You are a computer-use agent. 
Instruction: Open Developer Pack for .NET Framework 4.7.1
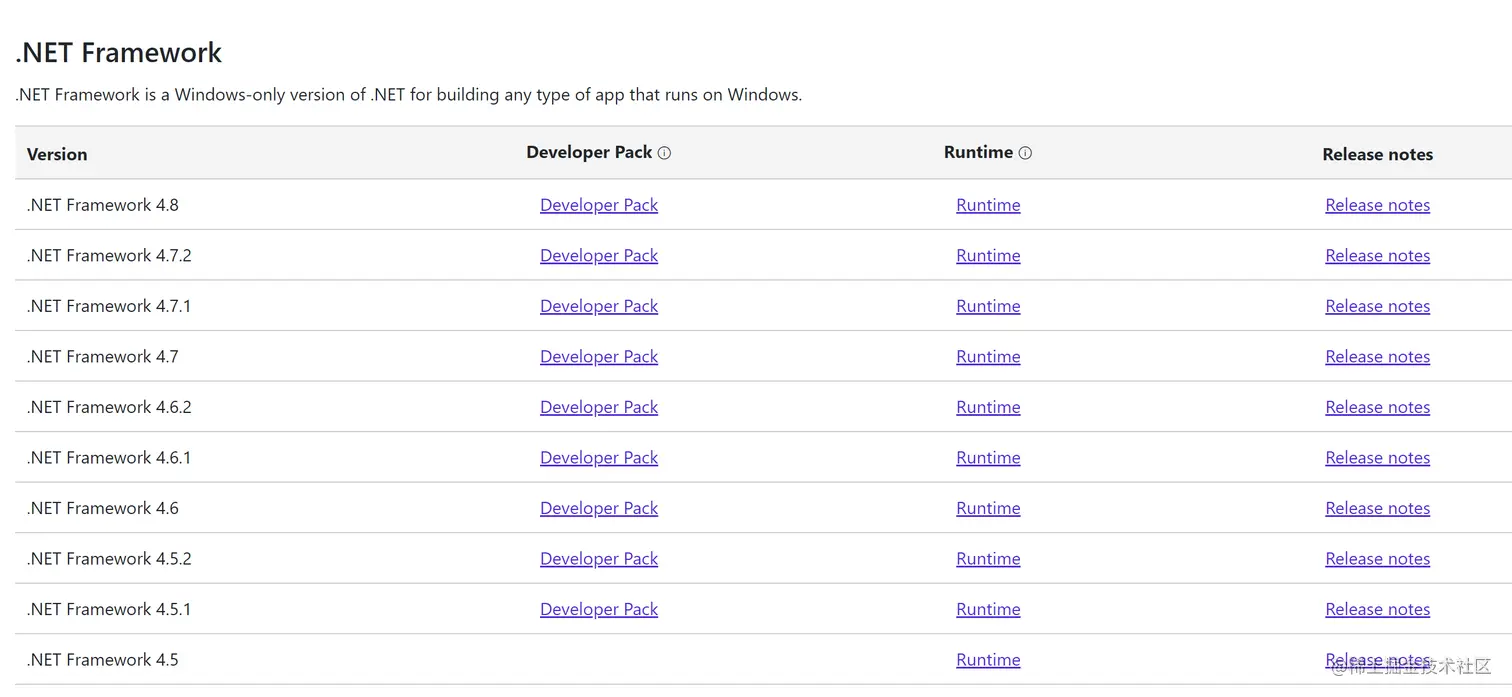(x=599, y=306)
